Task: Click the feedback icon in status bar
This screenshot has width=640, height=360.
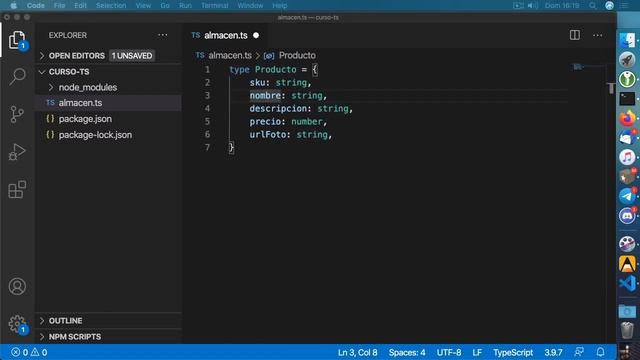Action: [x=579, y=352]
